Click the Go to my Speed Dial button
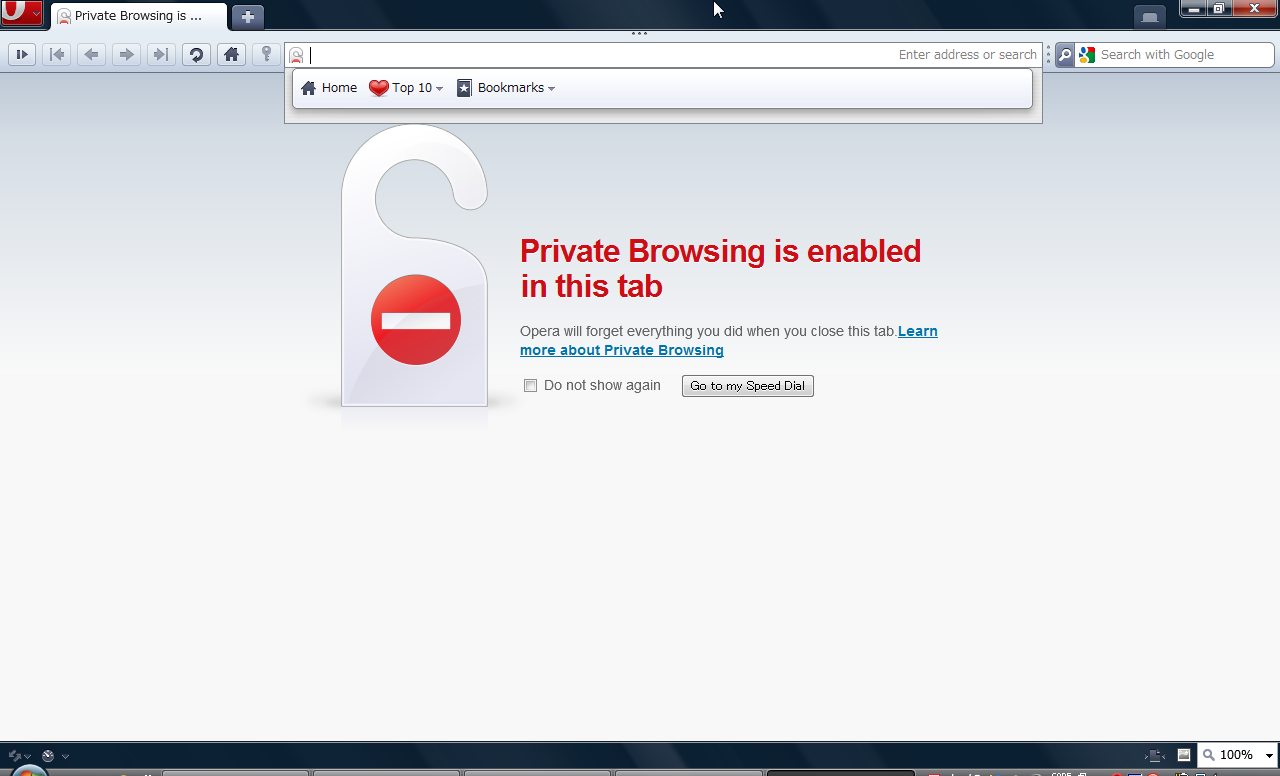 click(748, 386)
